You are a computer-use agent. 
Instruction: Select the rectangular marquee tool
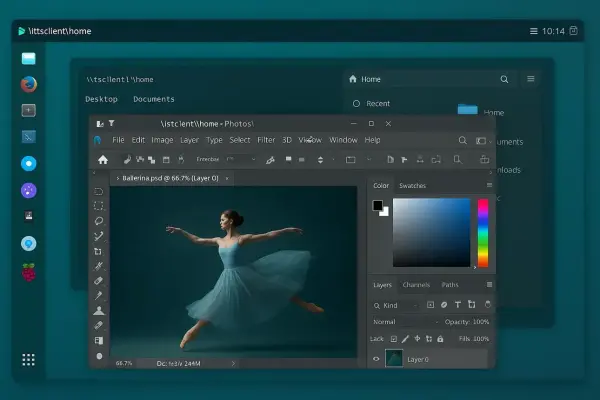point(99,206)
